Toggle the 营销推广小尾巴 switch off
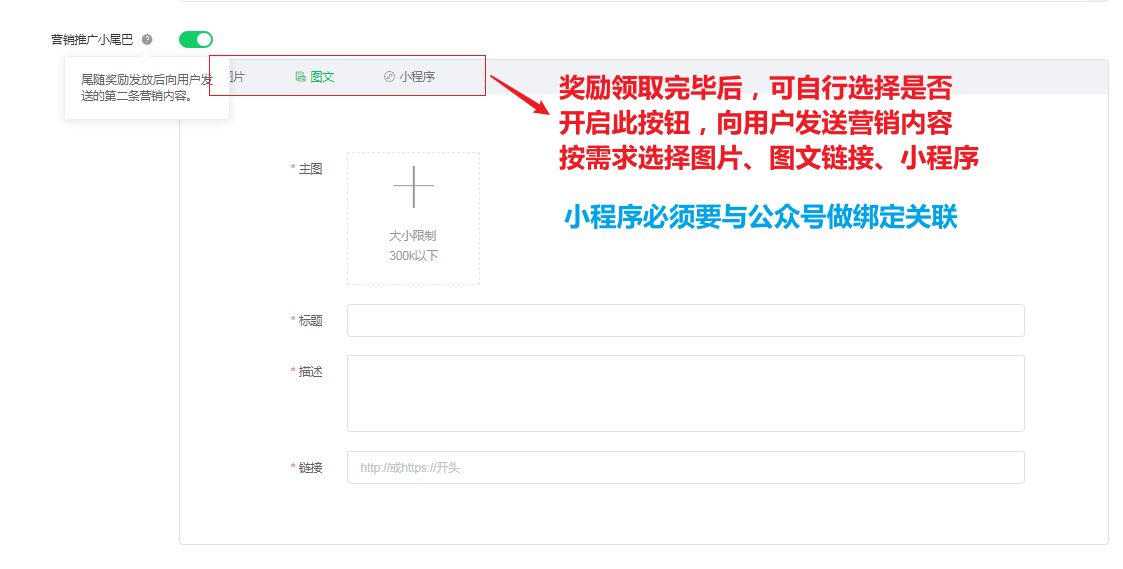Viewport: 1123px width, 569px height. click(196, 39)
